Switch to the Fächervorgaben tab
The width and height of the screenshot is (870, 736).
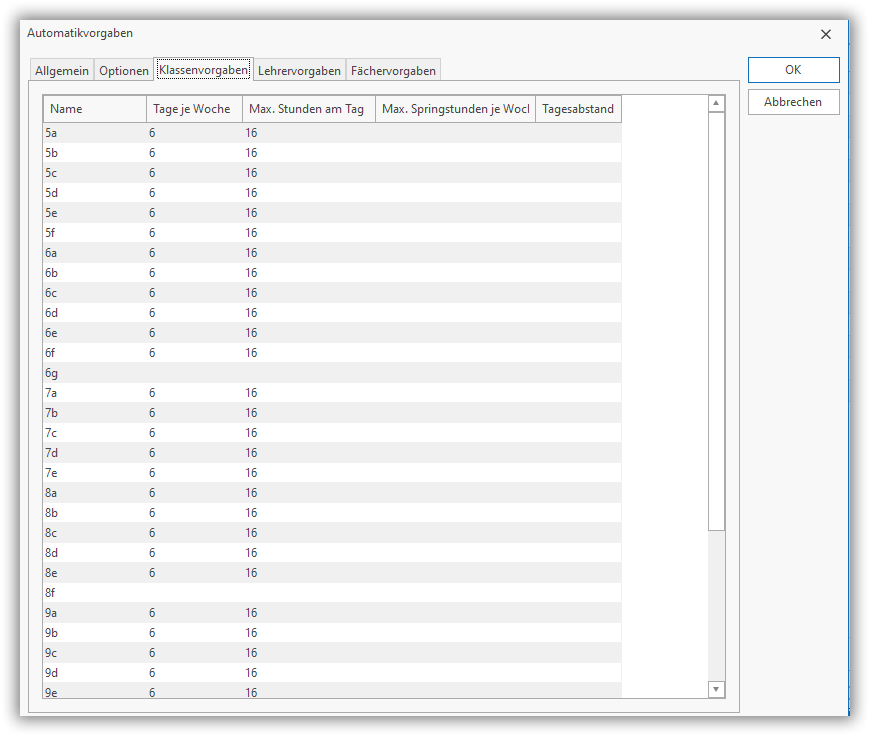coord(393,71)
